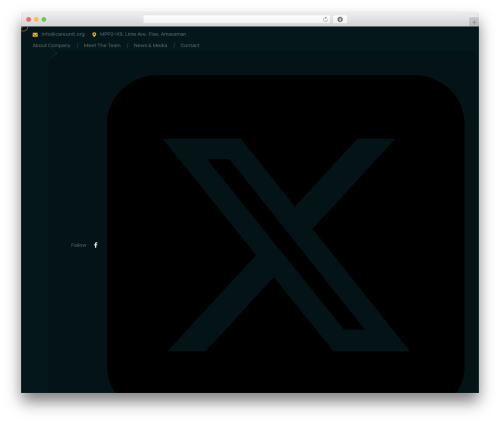The width and height of the screenshot is (500, 423).
Task: Click the Facebook icon next to Follow
Action: [x=96, y=245]
